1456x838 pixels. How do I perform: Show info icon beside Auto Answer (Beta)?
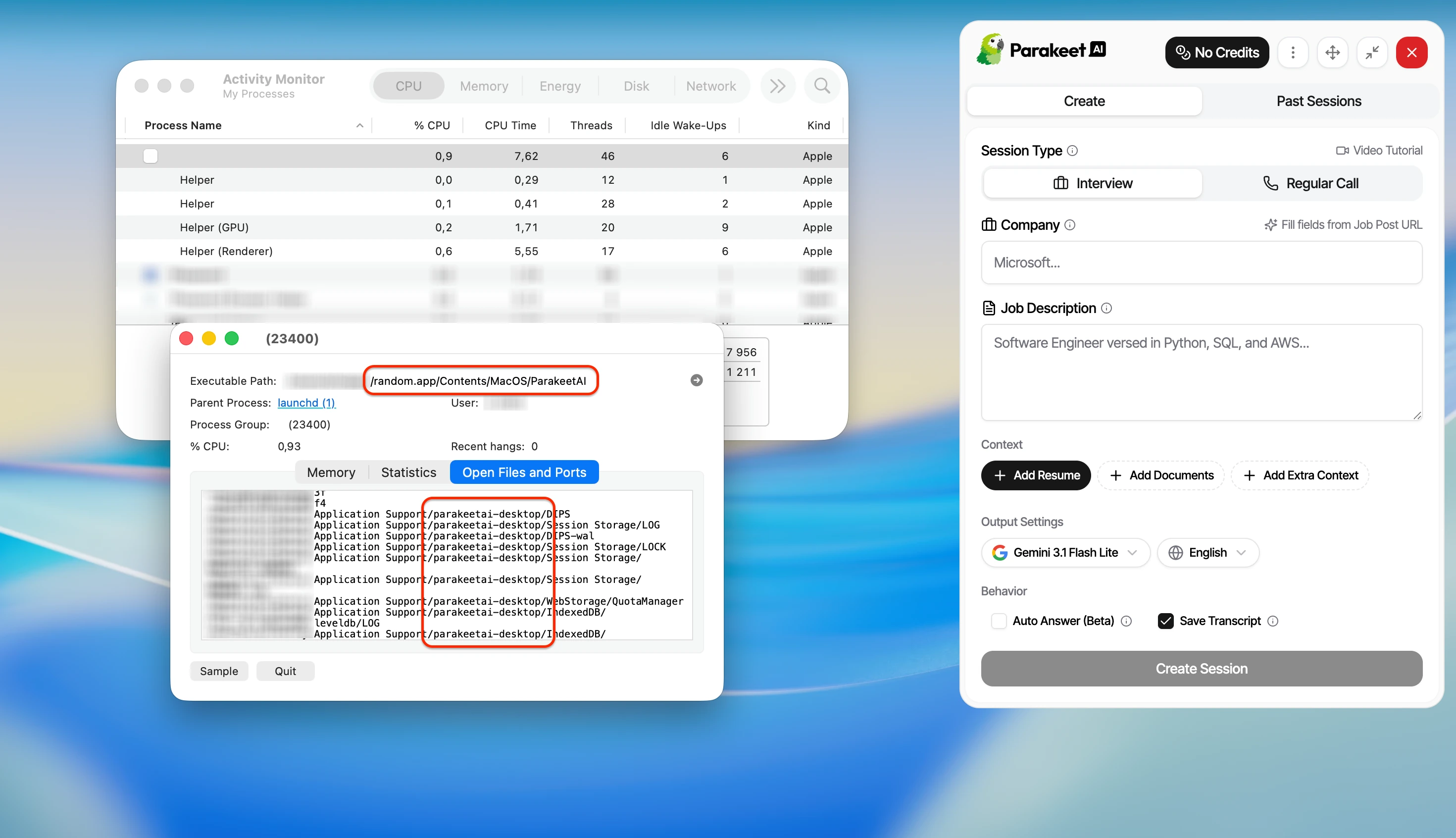tap(1126, 621)
